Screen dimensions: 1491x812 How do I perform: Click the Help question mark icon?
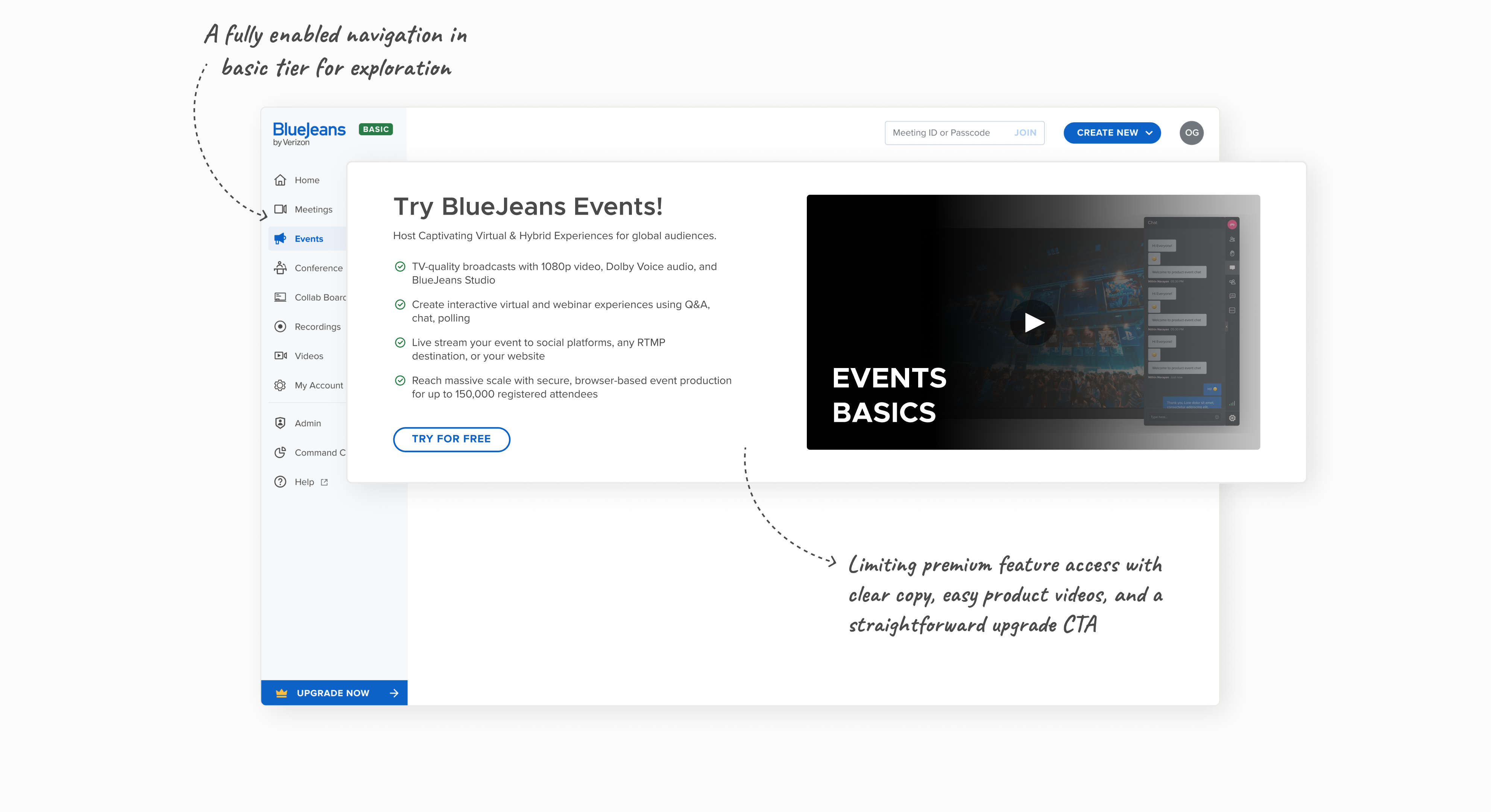tap(280, 482)
